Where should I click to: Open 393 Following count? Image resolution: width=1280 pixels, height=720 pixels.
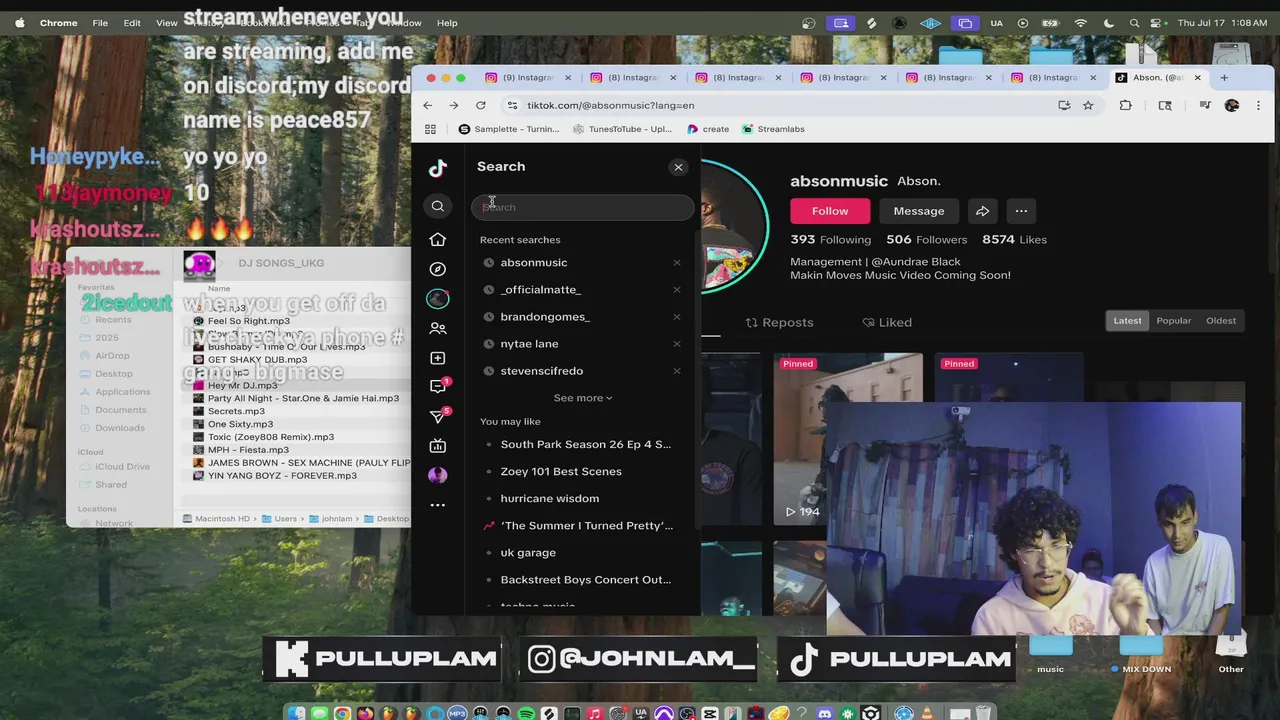pos(831,240)
